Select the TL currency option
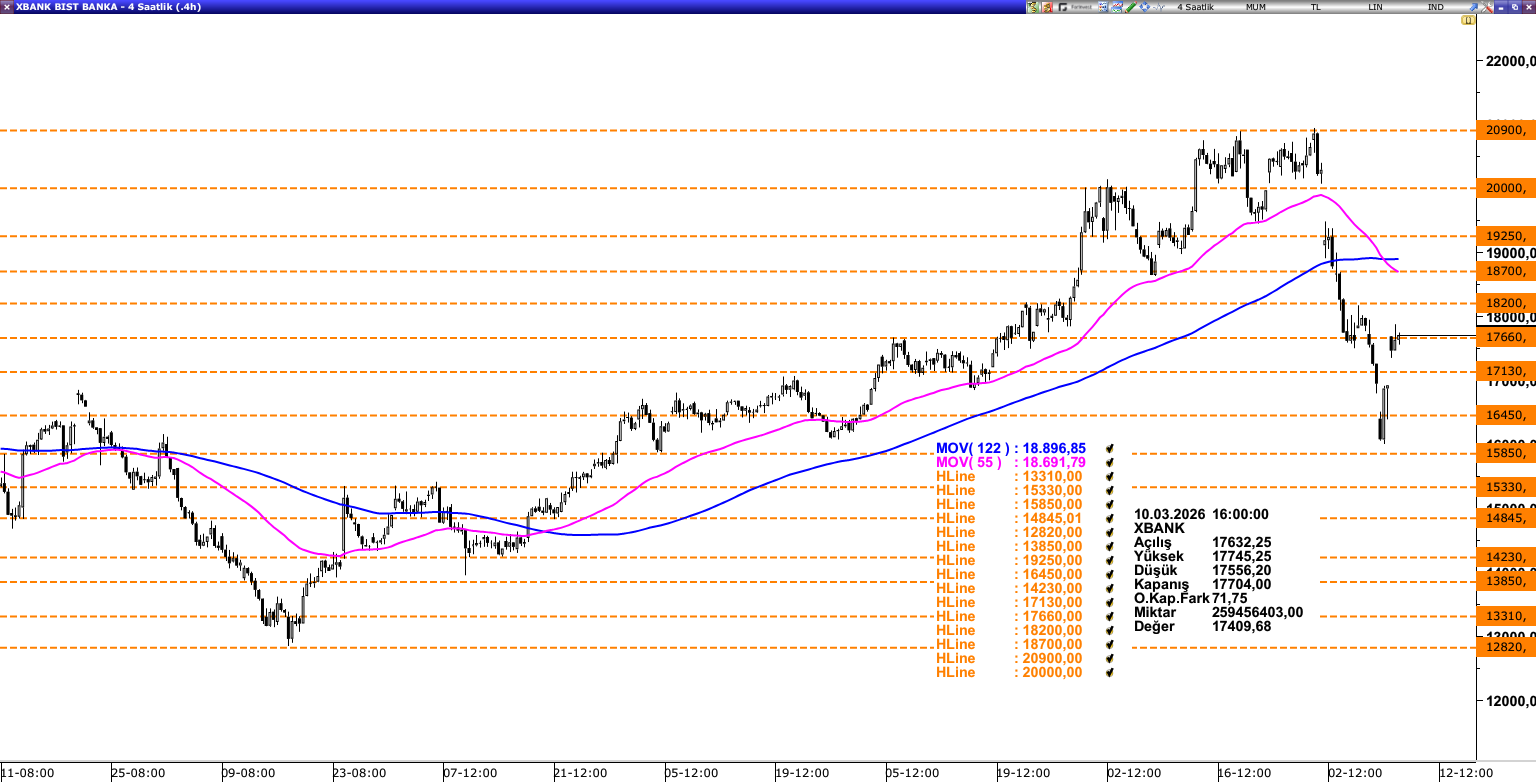This screenshot has height=782, width=1536. 1317,6
